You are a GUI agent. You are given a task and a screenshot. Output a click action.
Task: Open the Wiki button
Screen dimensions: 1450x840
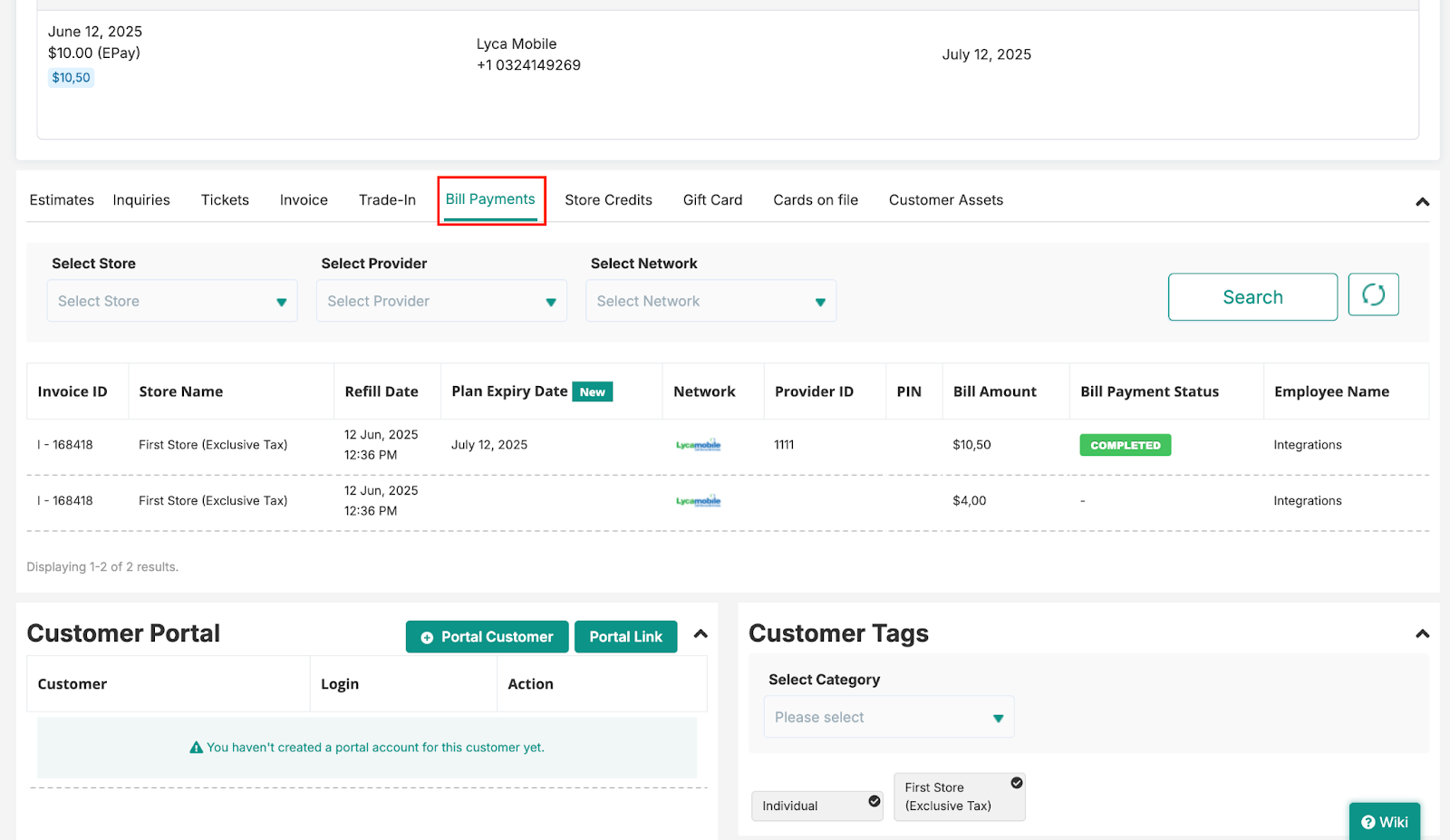coord(1385,822)
